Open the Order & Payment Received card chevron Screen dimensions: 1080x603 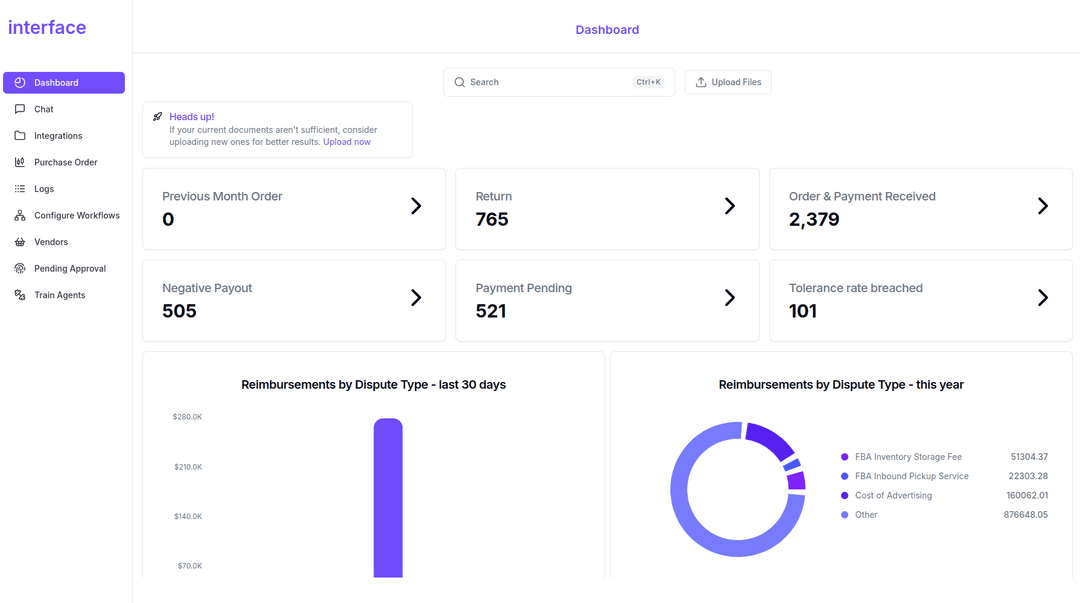coord(1043,206)
